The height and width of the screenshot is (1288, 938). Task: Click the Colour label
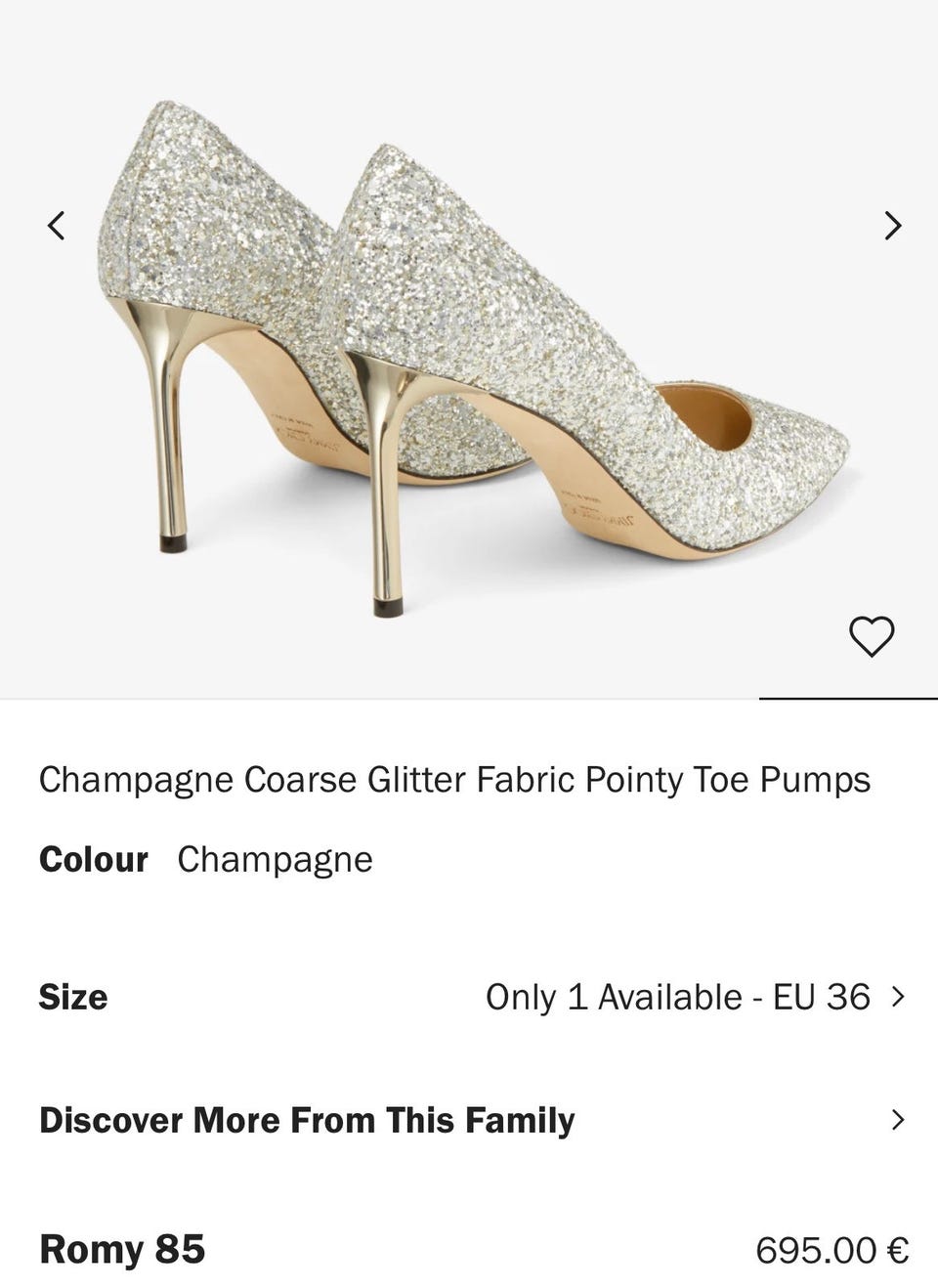pos(93,859)
